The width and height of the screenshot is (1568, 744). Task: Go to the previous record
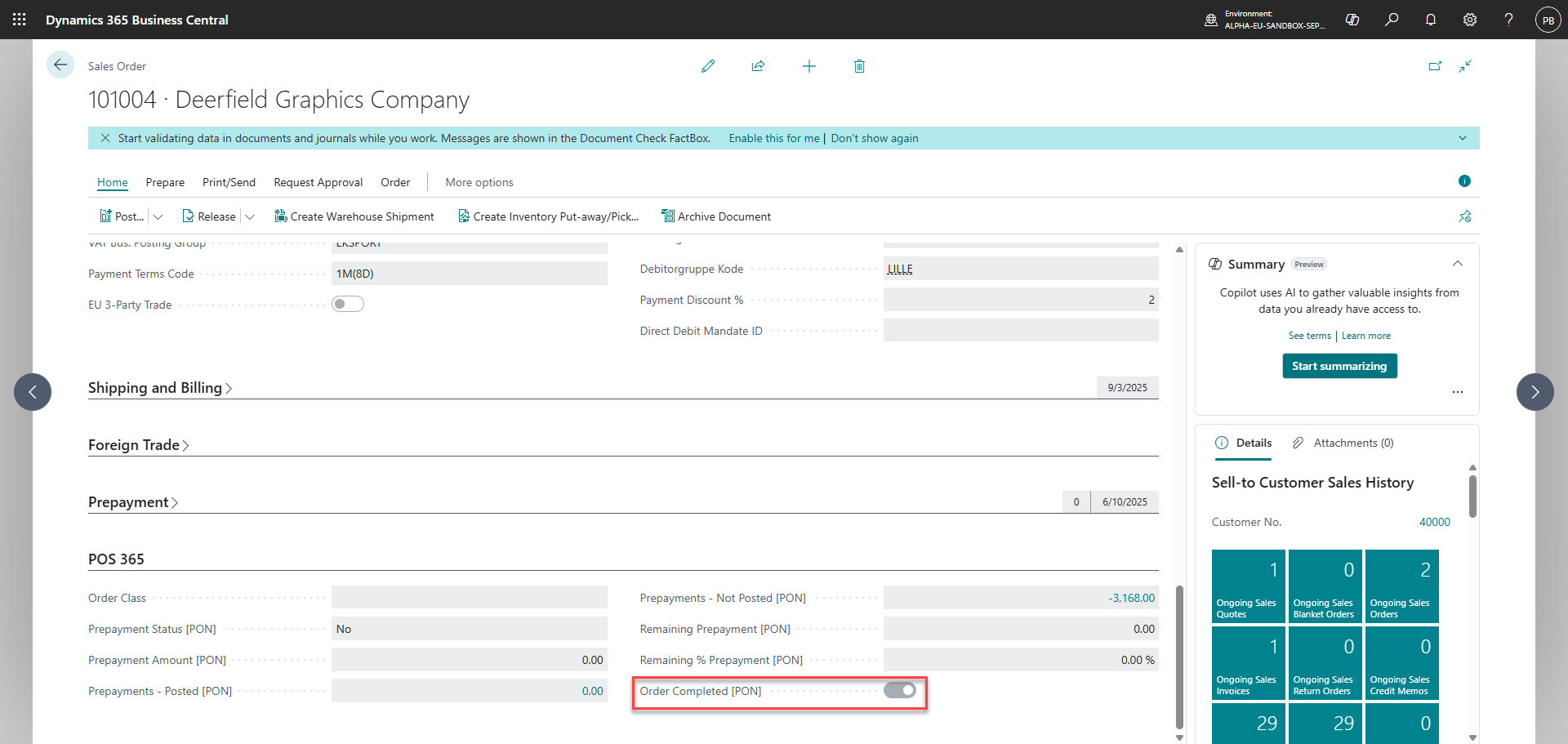point(33,392)
